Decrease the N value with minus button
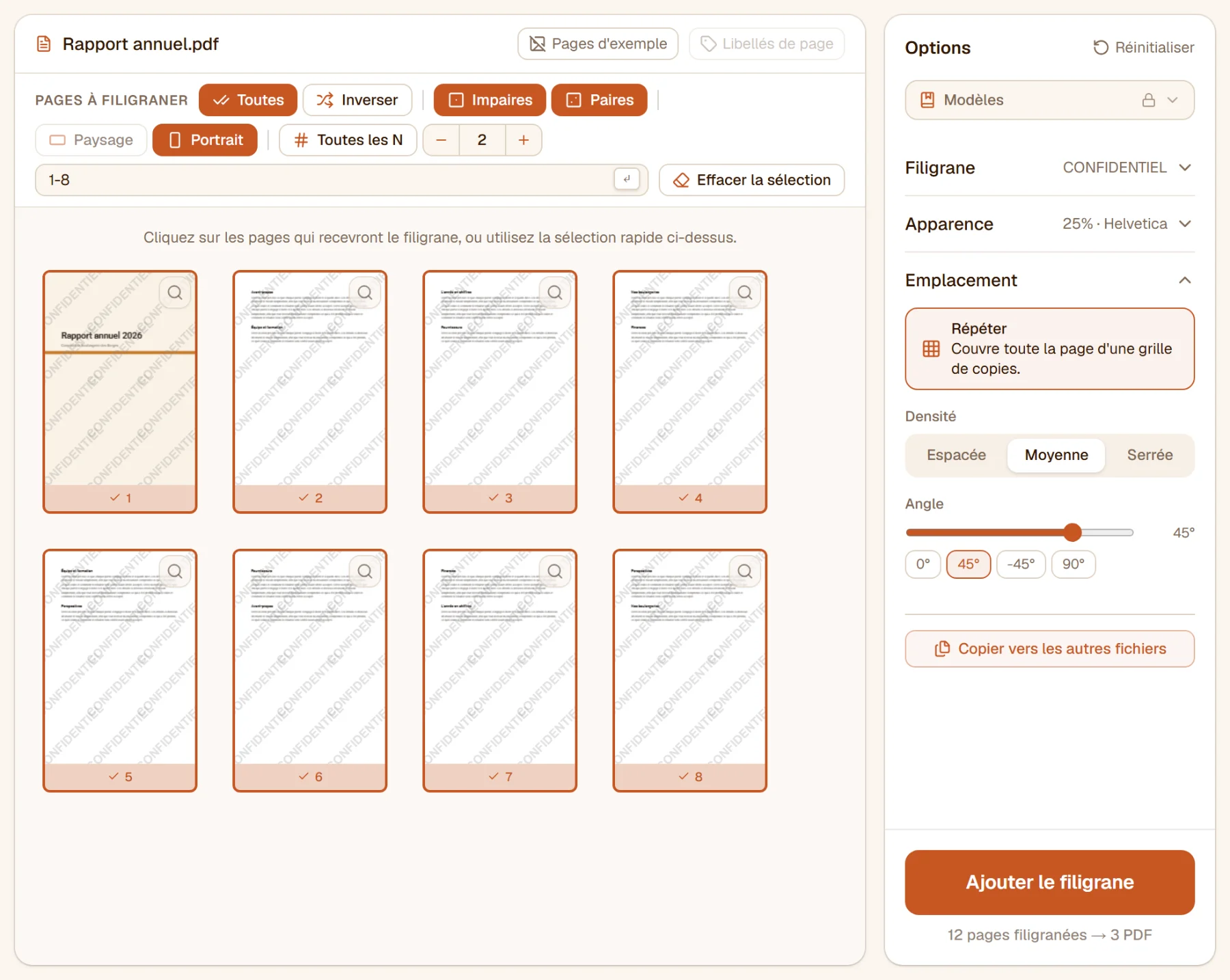Viewport: 1230px width, 980px height. (x=441, y=140)
